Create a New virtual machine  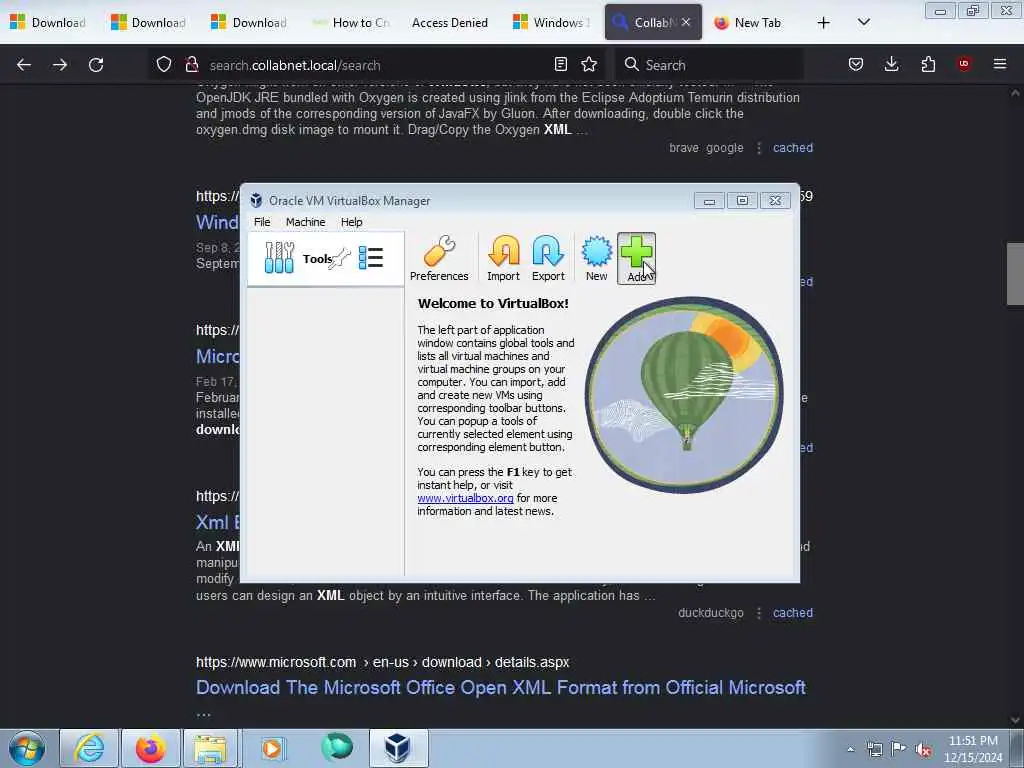596,258
